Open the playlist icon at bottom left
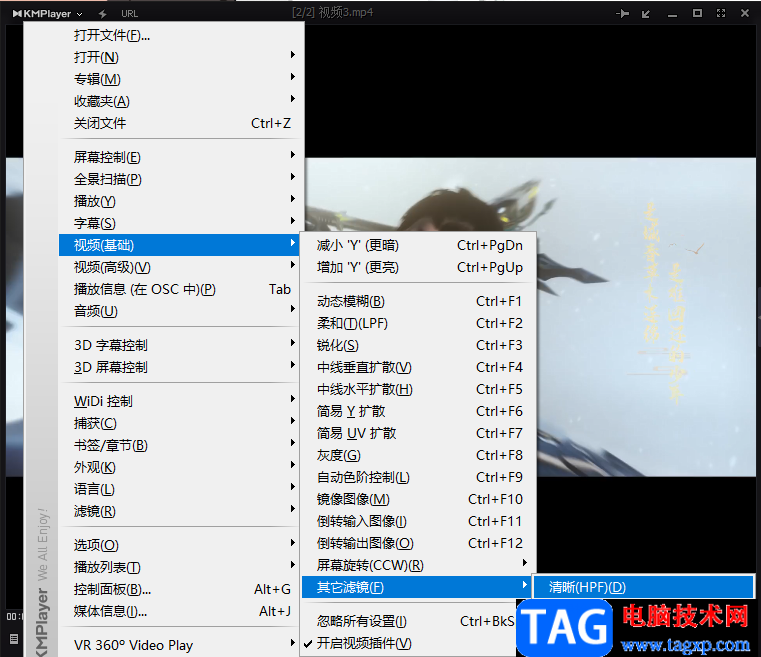 click(x=14, y=639)
